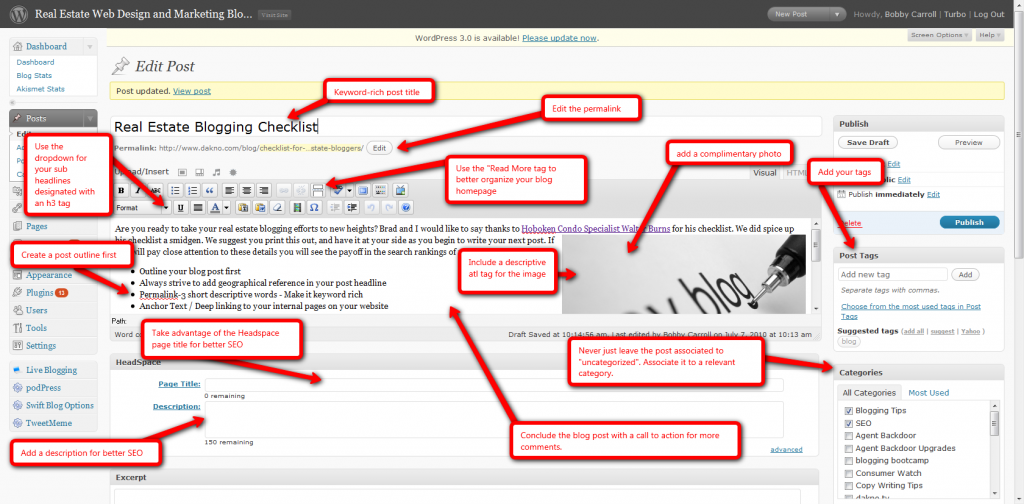This screenshot has height=504, width=1024.
Task: Open the Tools menu
Action: click(x=37, y=328)
